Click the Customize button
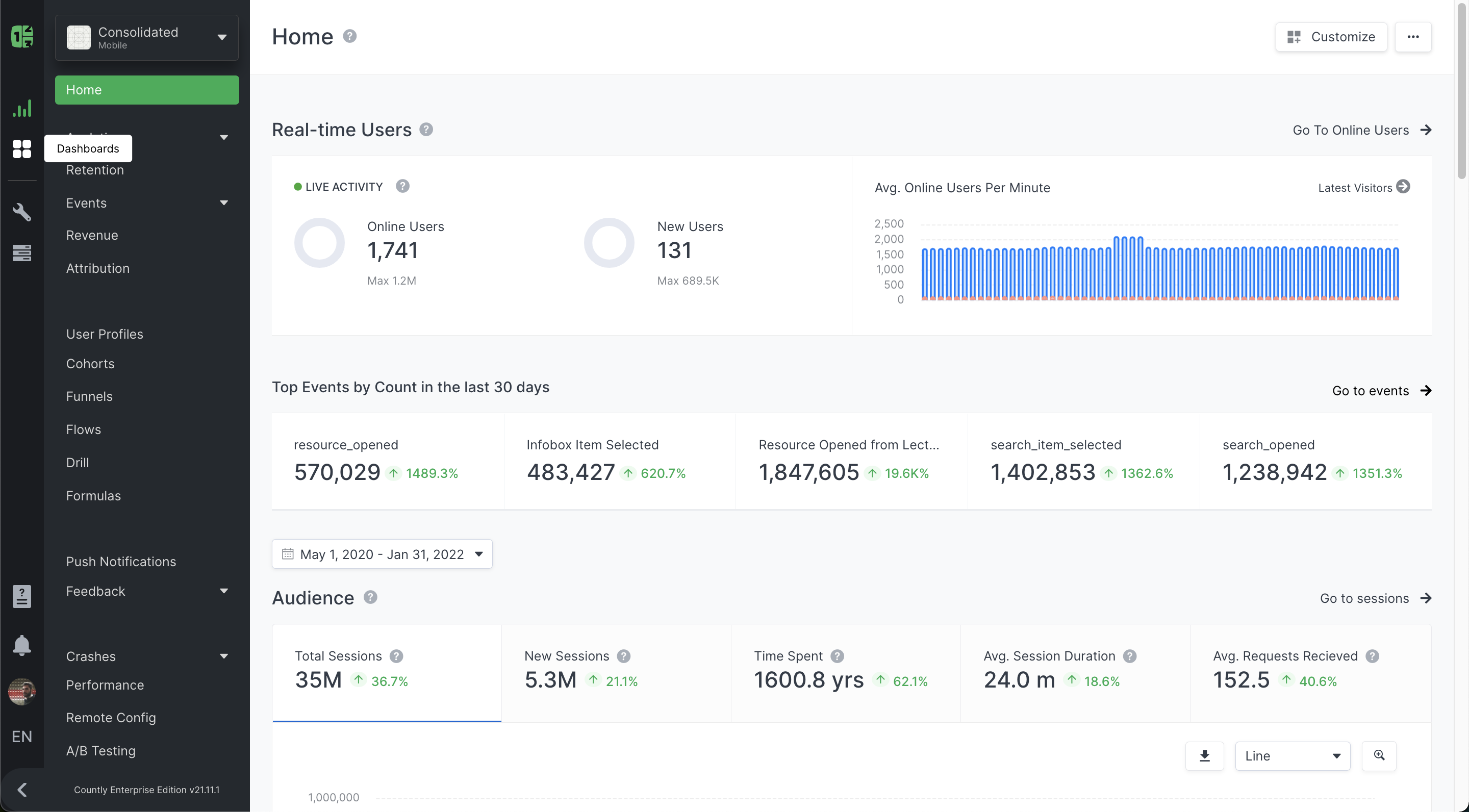Screen dimensions: 1469x812 (1331, 37)
